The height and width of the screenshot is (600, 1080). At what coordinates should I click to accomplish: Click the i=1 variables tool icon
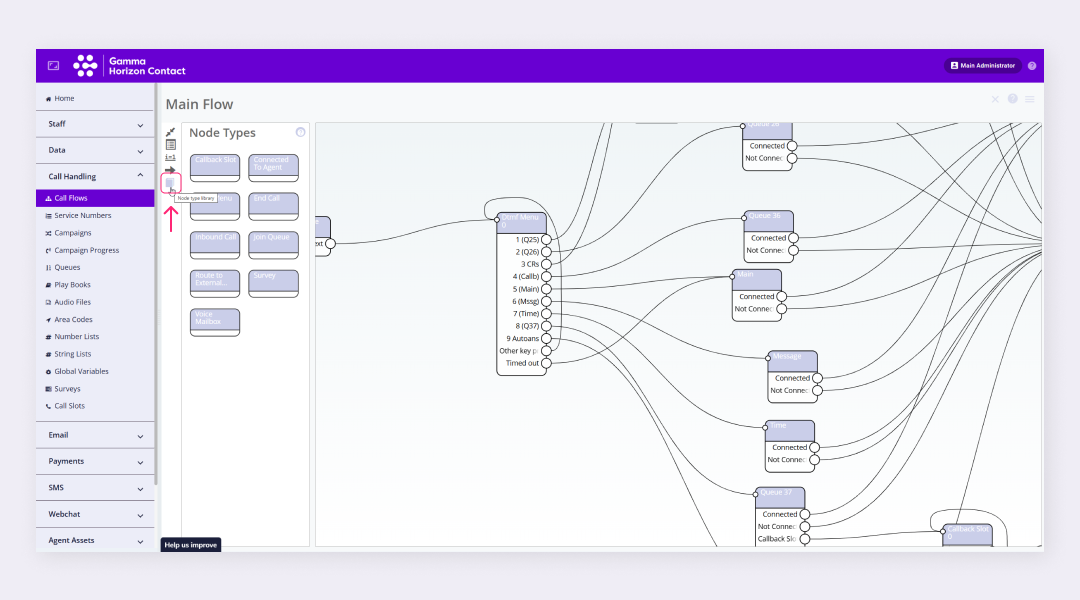170,157
